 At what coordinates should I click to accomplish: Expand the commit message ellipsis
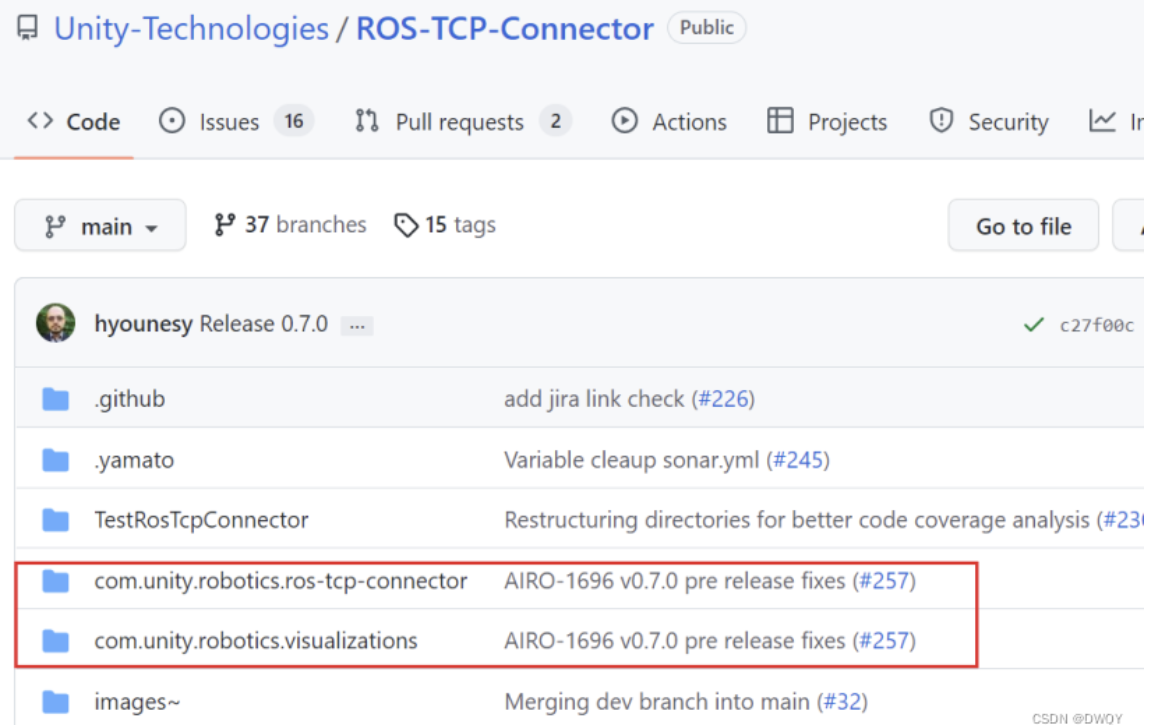tap(357, 325)
